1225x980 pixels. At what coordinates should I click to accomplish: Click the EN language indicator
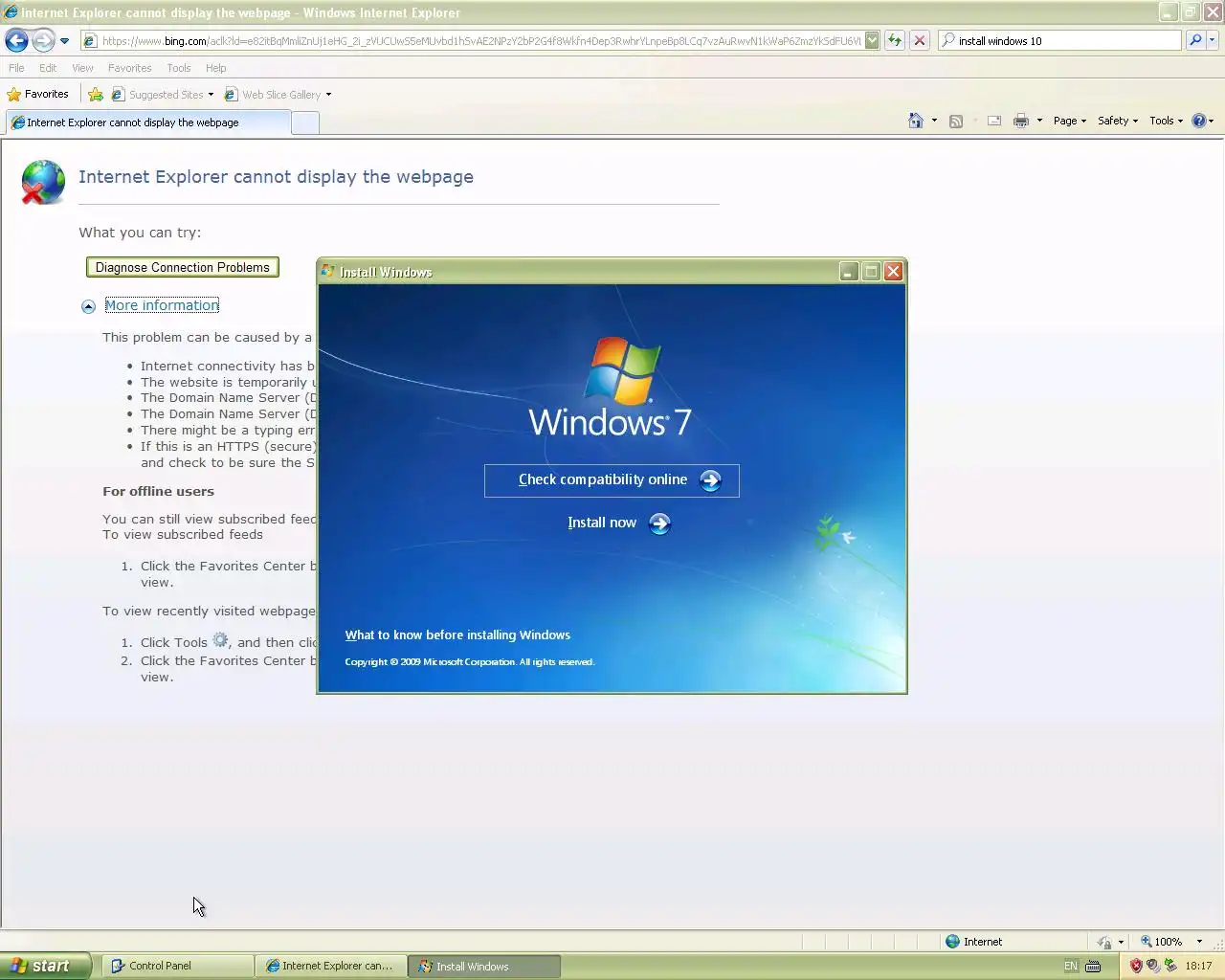[1071, 966]
